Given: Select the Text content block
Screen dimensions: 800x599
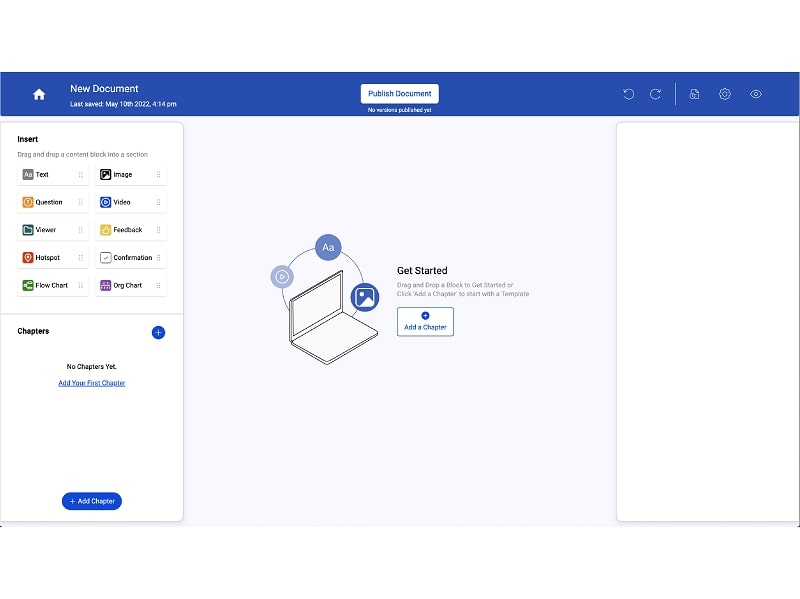Looking at the screenshot, I should coord(53,174).
